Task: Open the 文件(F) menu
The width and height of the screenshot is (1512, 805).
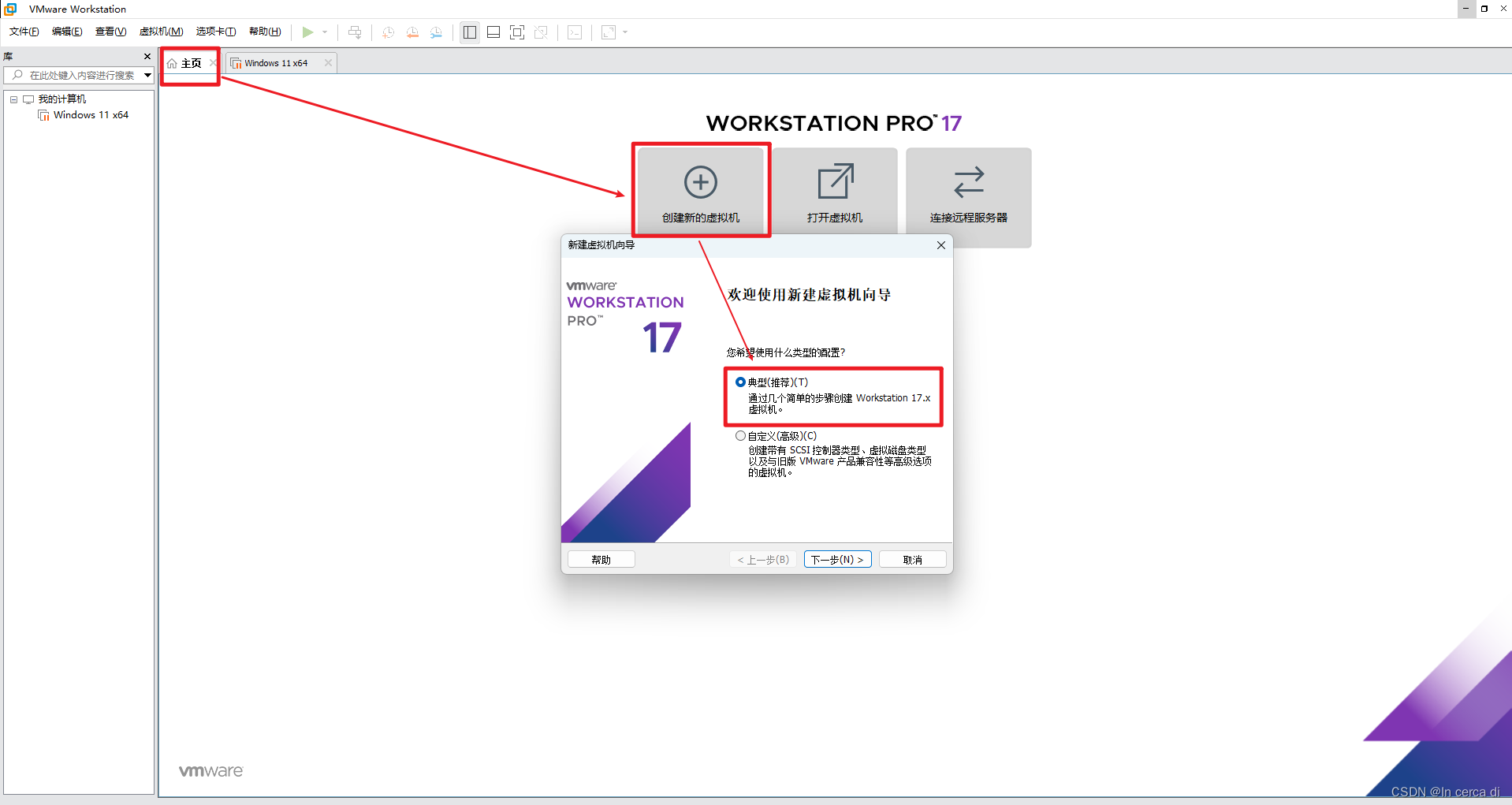Action: [x=24, y=32]
